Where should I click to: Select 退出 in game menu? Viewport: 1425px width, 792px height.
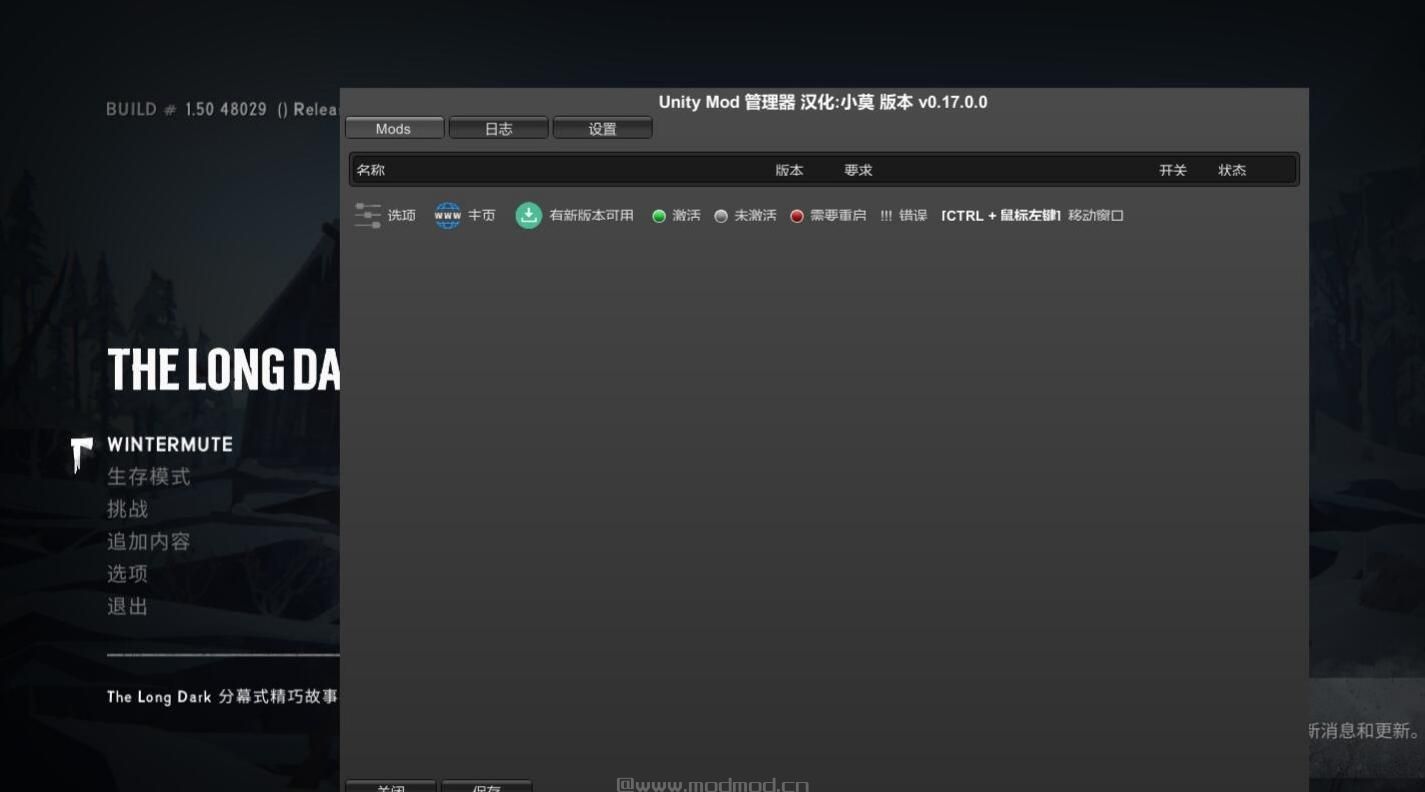point(127,606)
